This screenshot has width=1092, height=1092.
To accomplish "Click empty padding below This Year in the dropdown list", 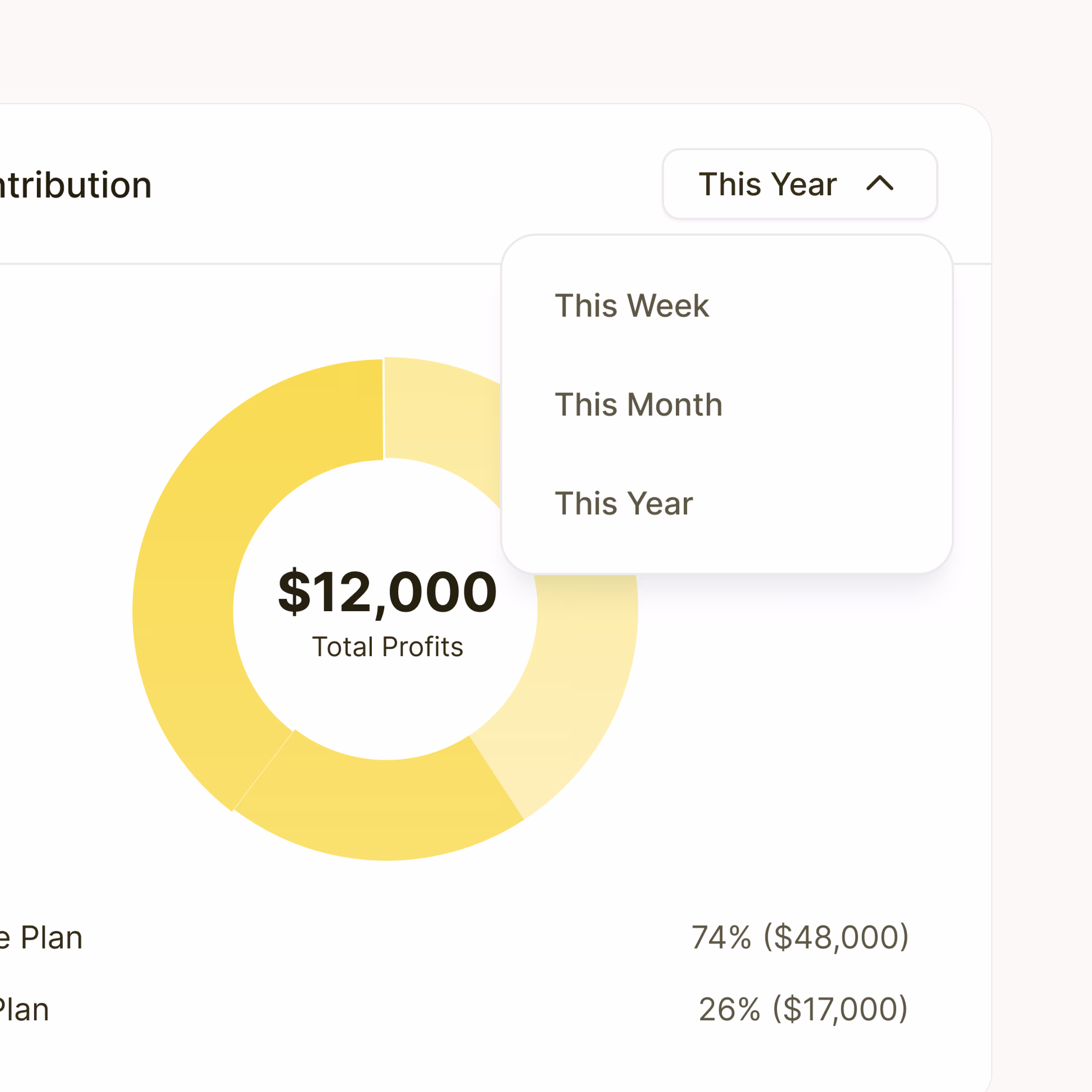I will click(726, 551).
